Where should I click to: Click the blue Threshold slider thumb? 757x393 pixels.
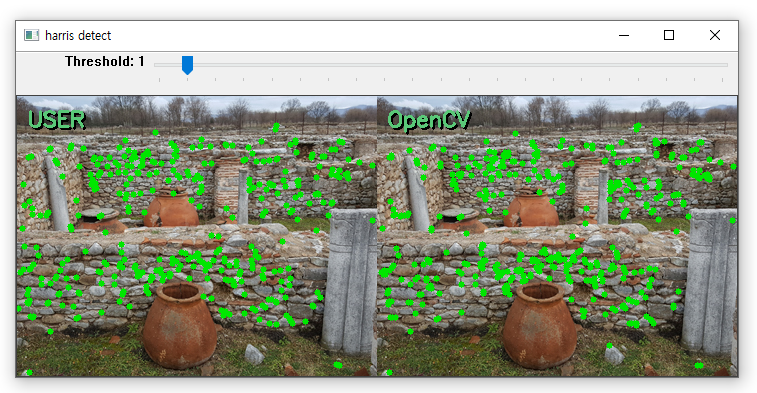click(x=187, y=65)
